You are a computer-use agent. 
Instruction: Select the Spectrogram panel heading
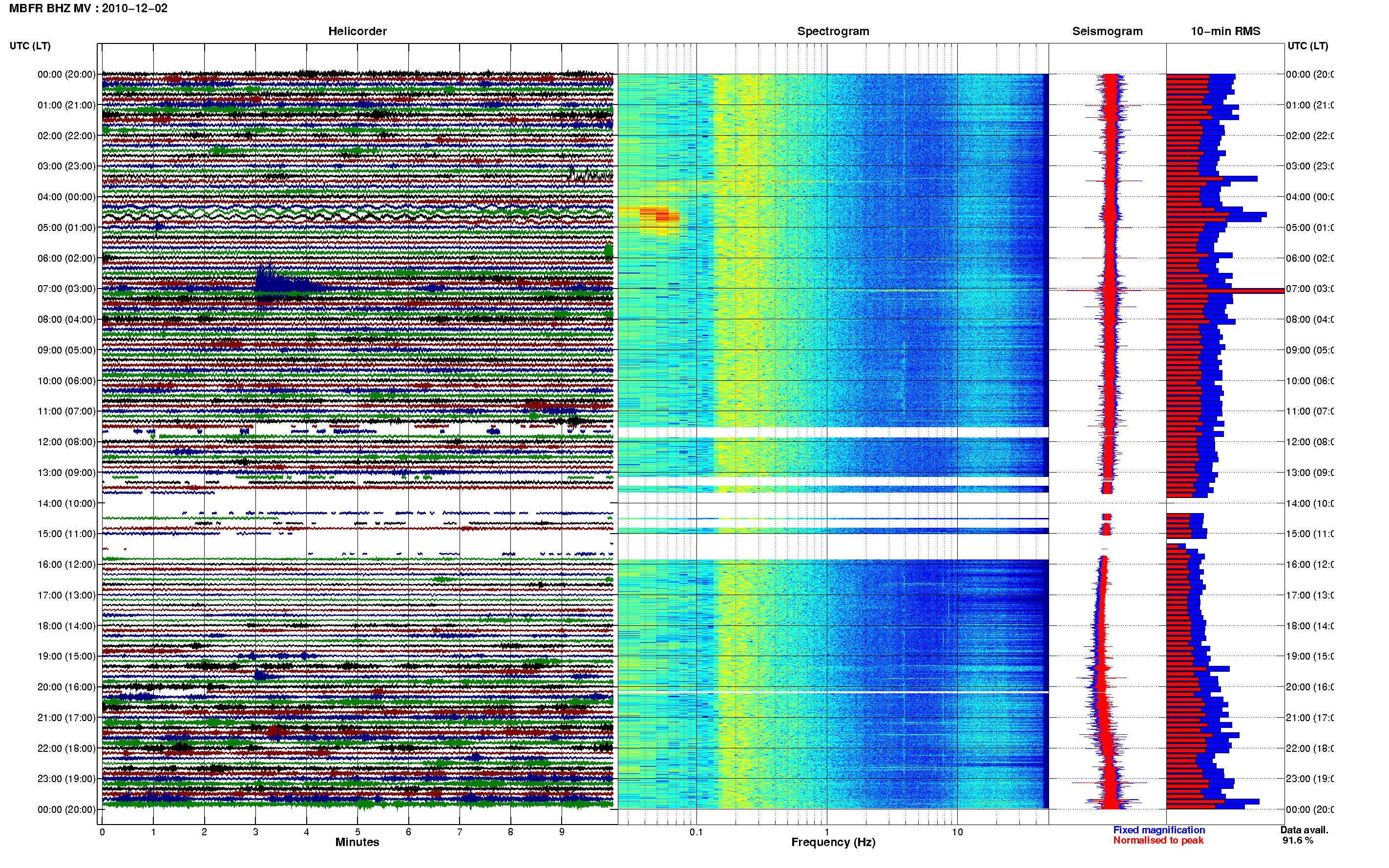tap(833, 31)
